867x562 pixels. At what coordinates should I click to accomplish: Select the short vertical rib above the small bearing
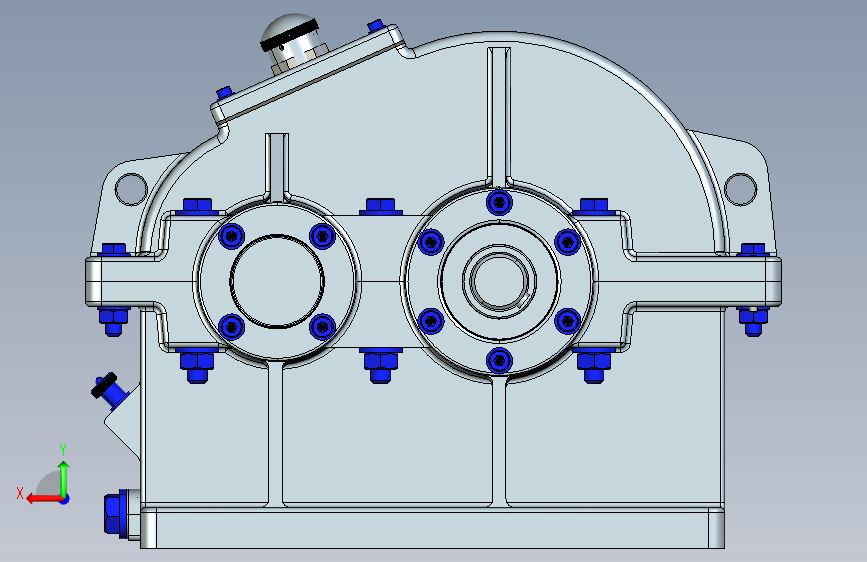[x=276, y=168]
